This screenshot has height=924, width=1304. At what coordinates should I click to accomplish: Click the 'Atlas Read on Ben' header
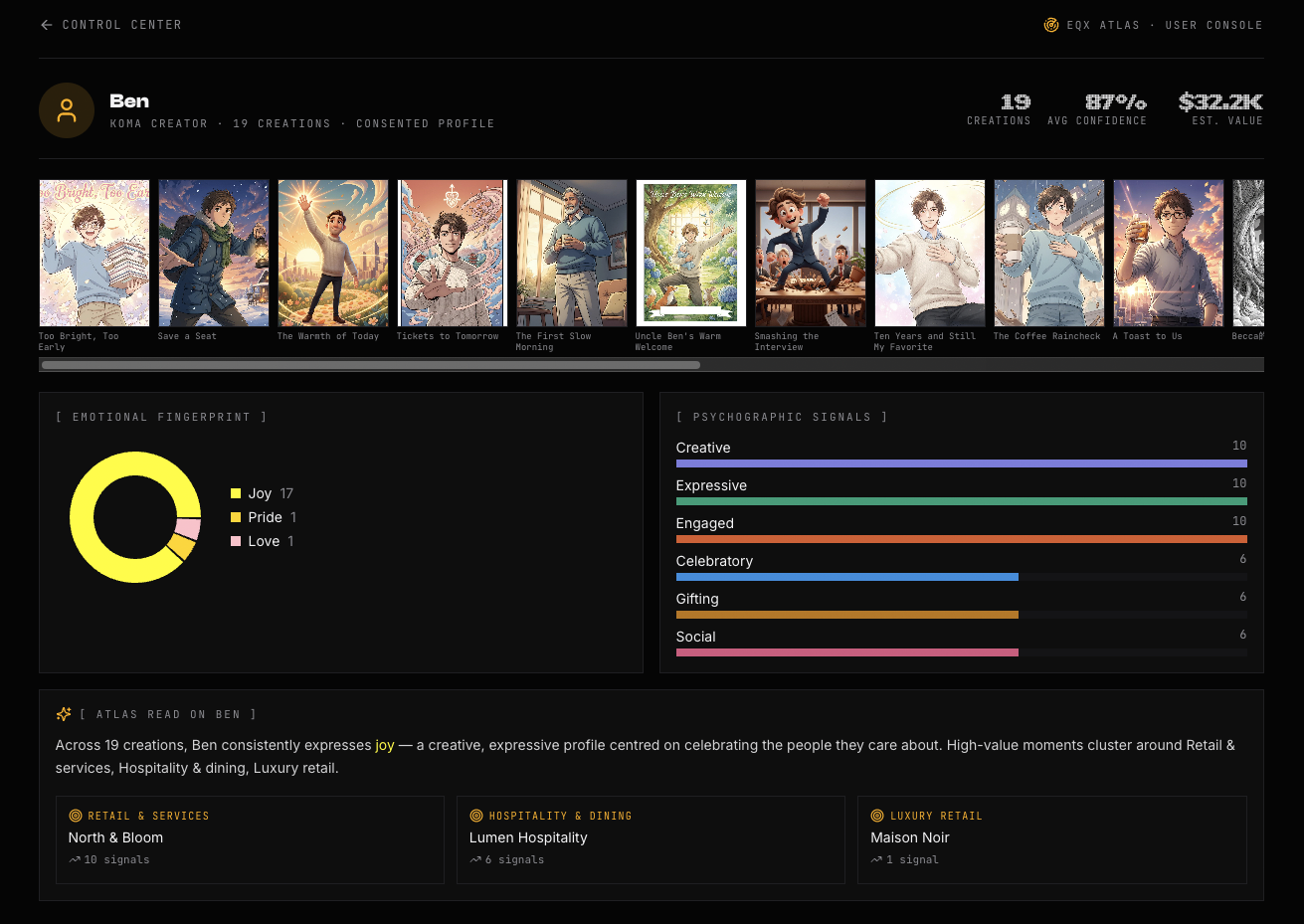[168, 714]
